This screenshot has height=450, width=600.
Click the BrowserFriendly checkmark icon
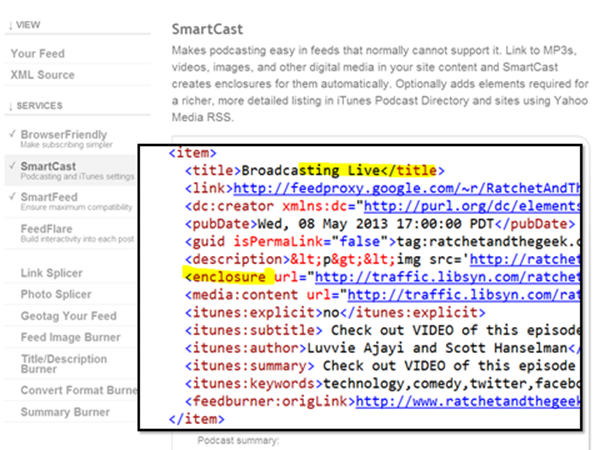click(13, 134)
